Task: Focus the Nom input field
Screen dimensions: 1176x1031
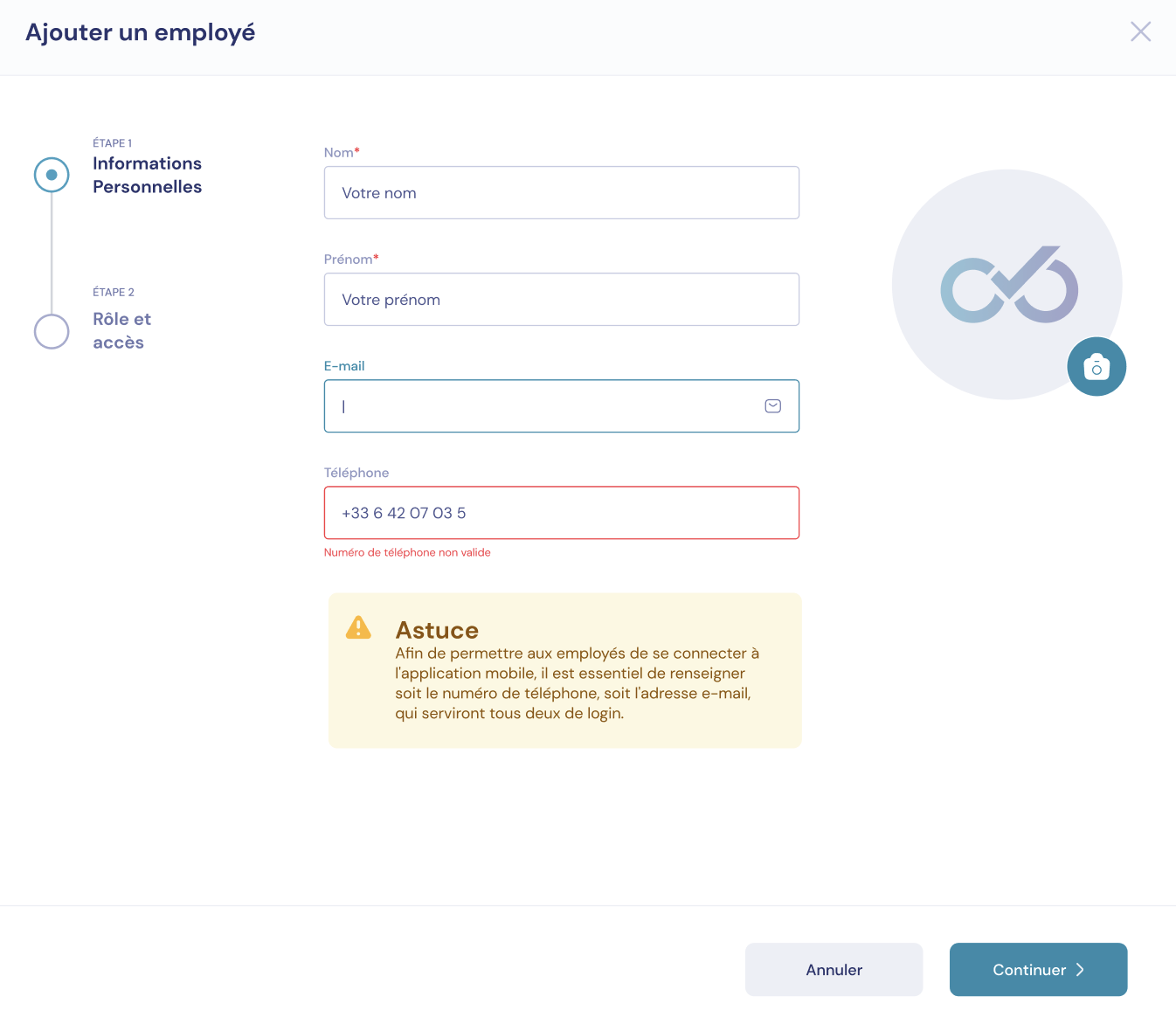Action: click(x=562, y=192)
